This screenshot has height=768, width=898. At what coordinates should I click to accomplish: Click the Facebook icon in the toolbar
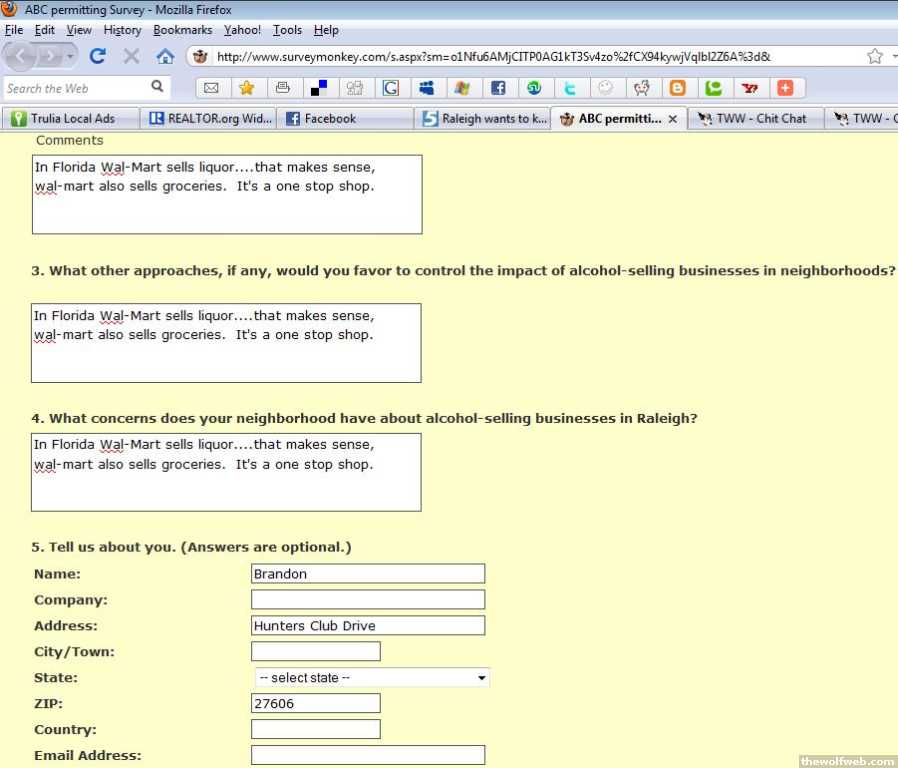[x=498, y=88]
